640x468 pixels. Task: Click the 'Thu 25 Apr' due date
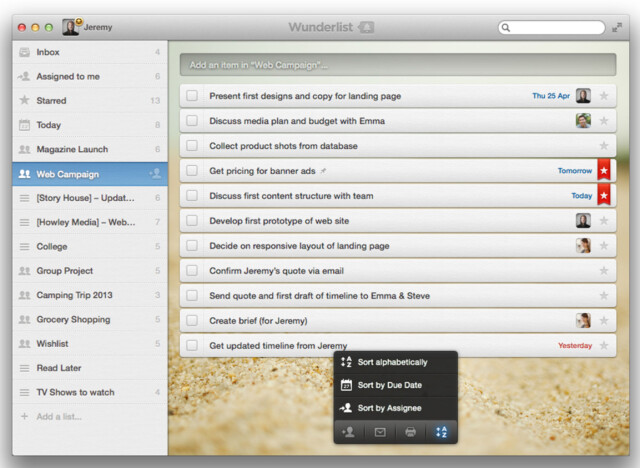point(551,96)
